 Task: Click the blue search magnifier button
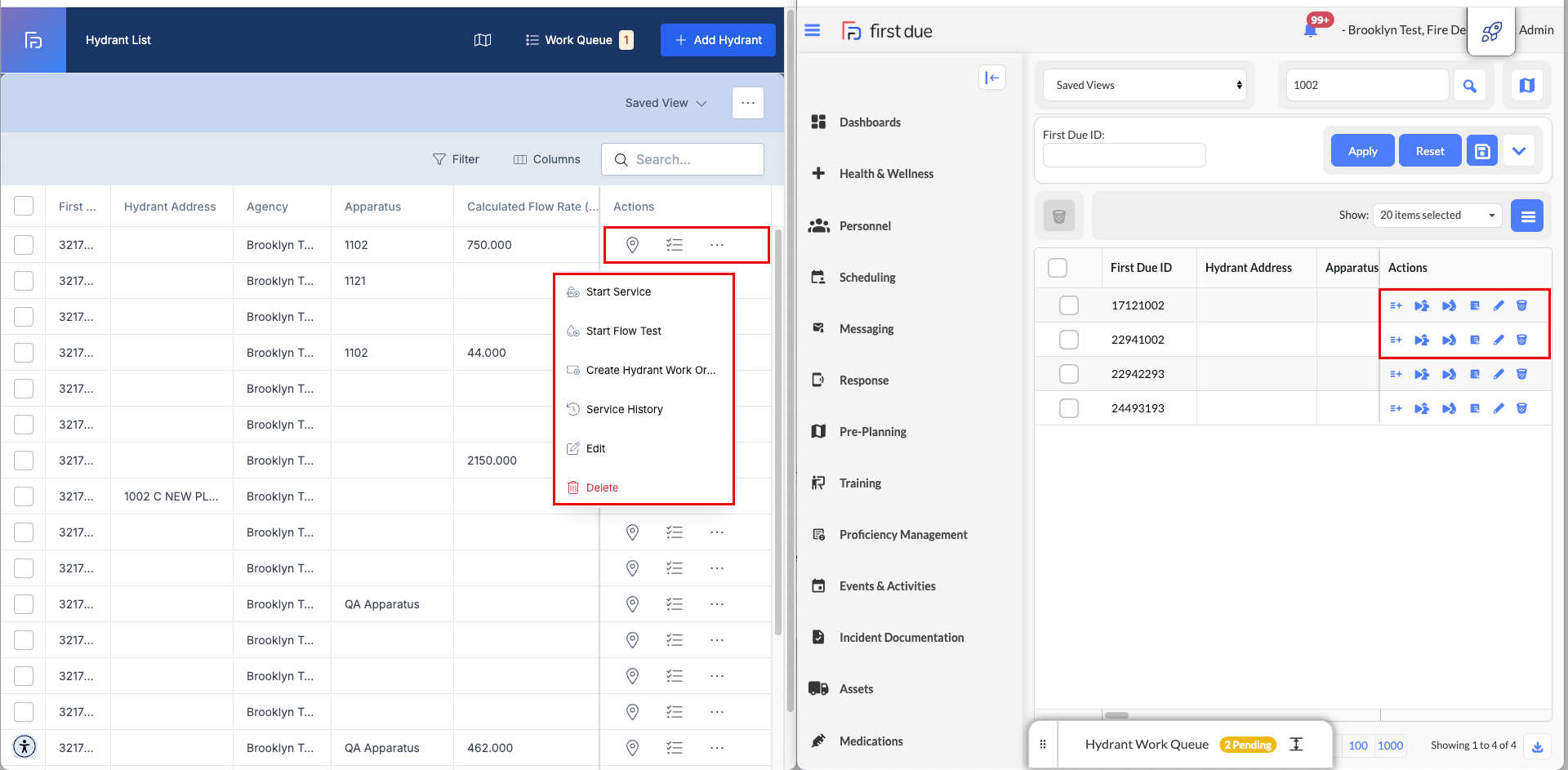pyautogui.click(x=1469, y=86)
